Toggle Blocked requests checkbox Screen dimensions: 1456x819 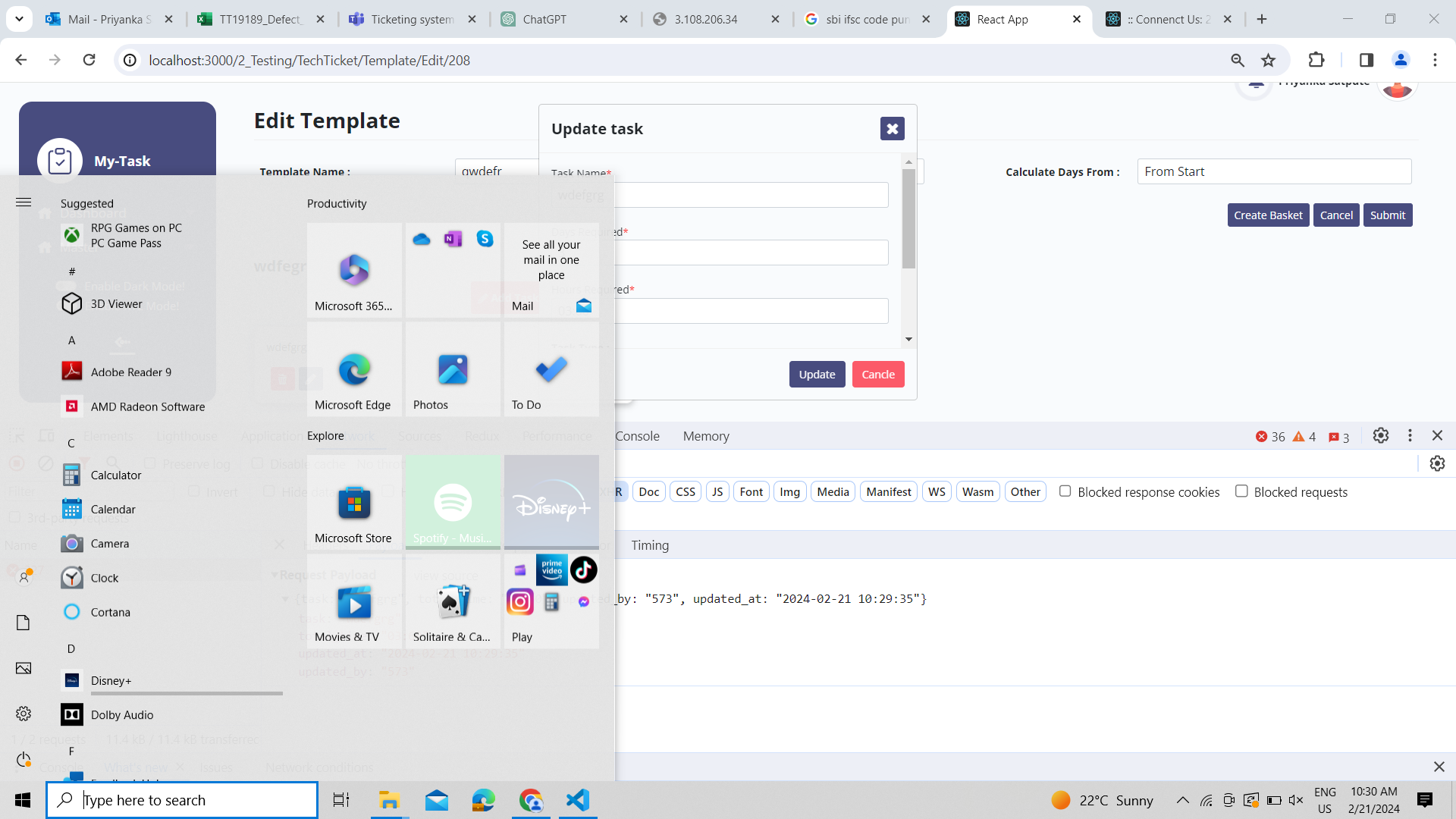(x=1241, y=491)
